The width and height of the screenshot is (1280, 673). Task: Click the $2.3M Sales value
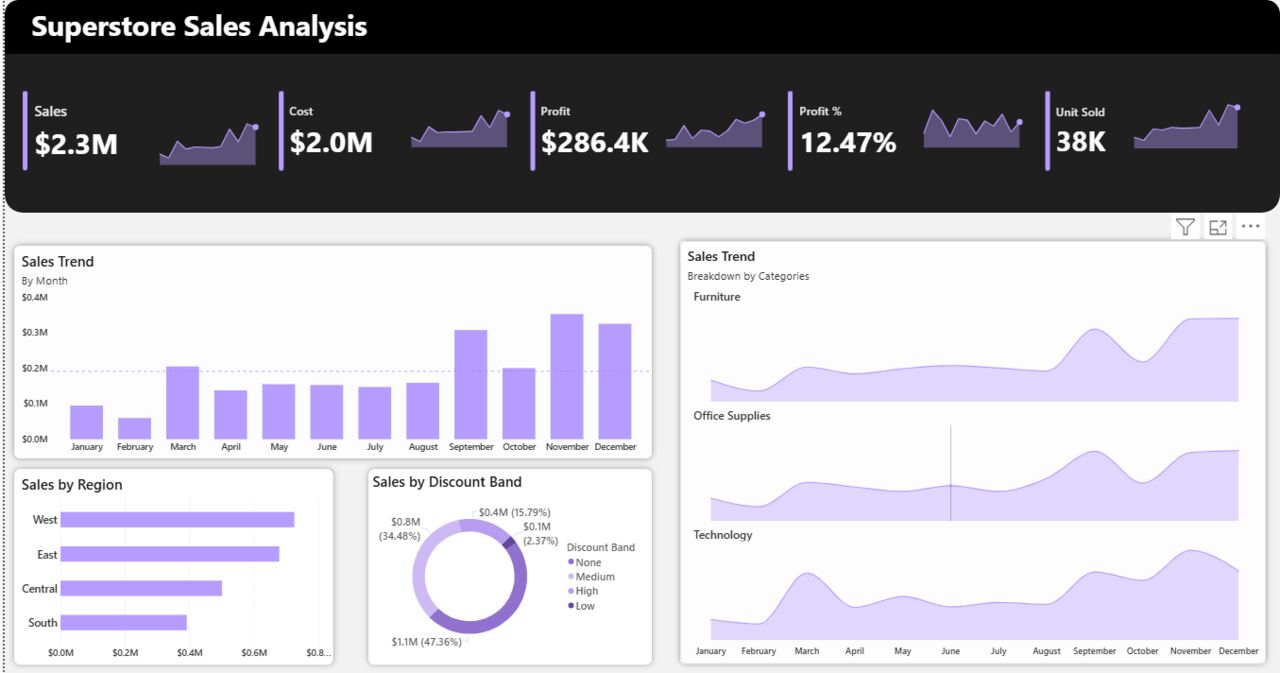76,143
